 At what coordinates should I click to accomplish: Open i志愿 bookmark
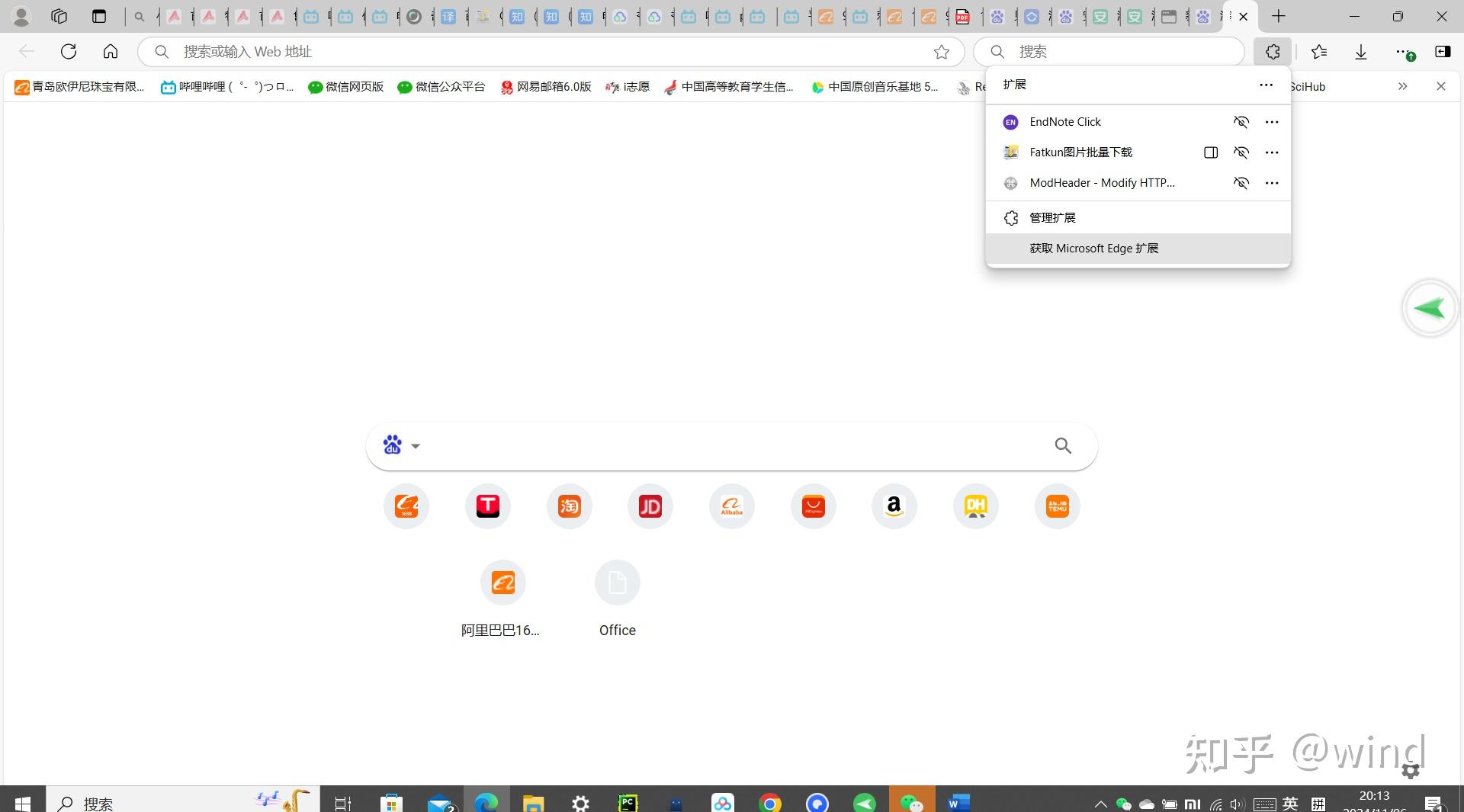[627, 87]
